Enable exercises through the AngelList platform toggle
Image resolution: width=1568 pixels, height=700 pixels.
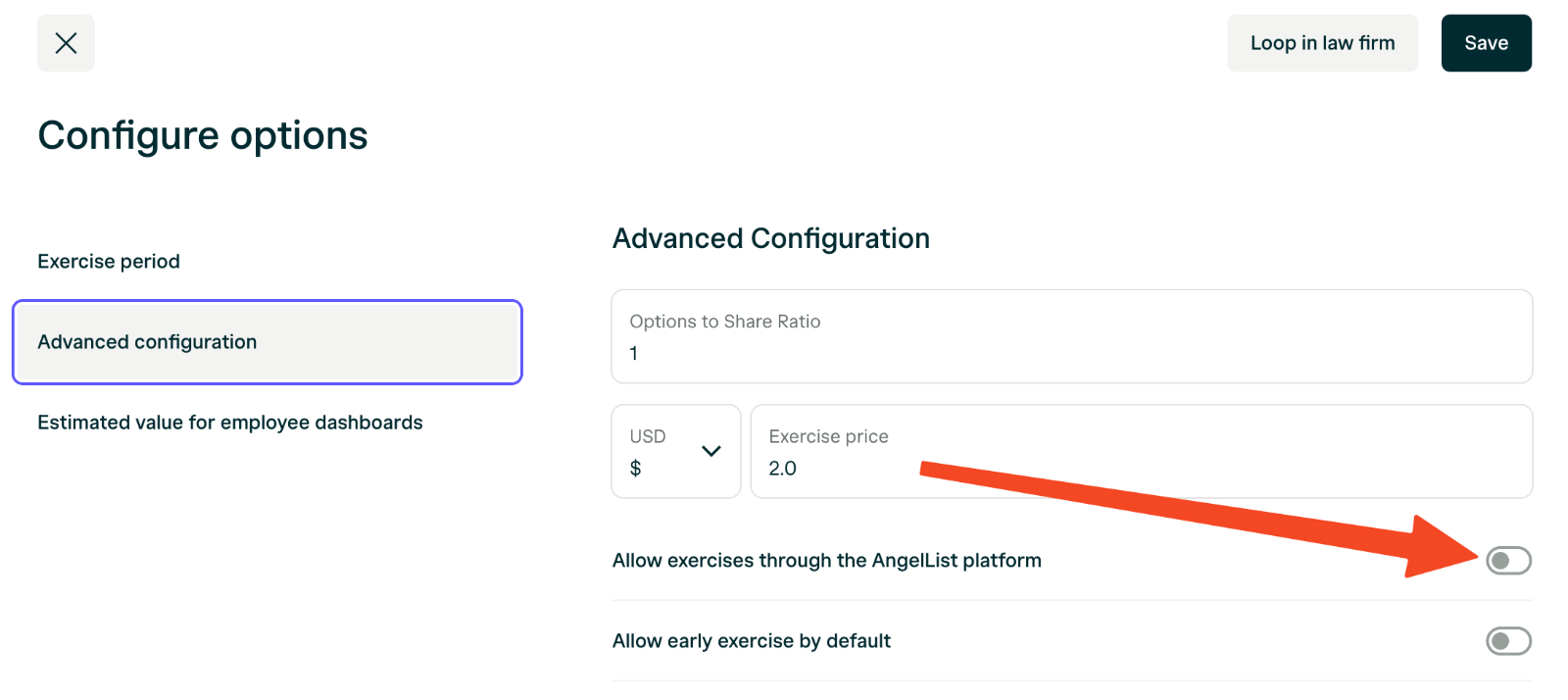tap(1508, 561)
